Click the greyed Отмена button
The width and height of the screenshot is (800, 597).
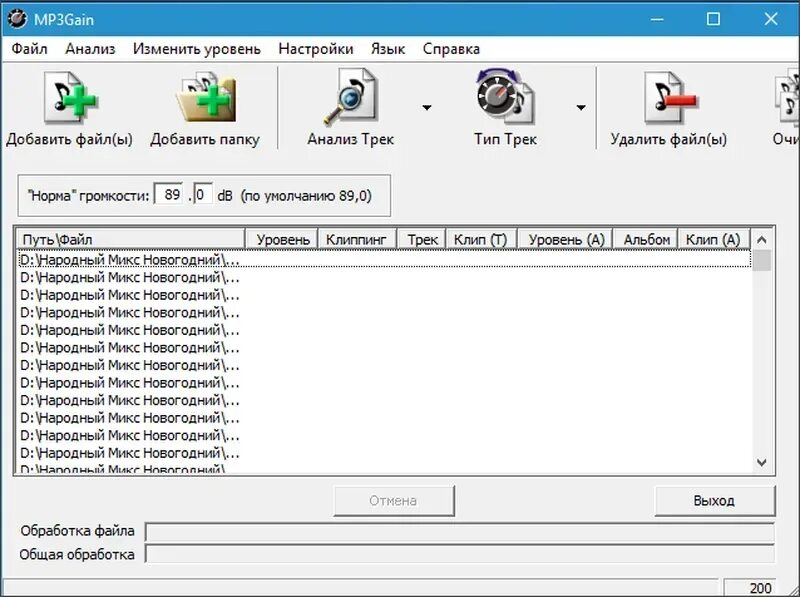393,501
